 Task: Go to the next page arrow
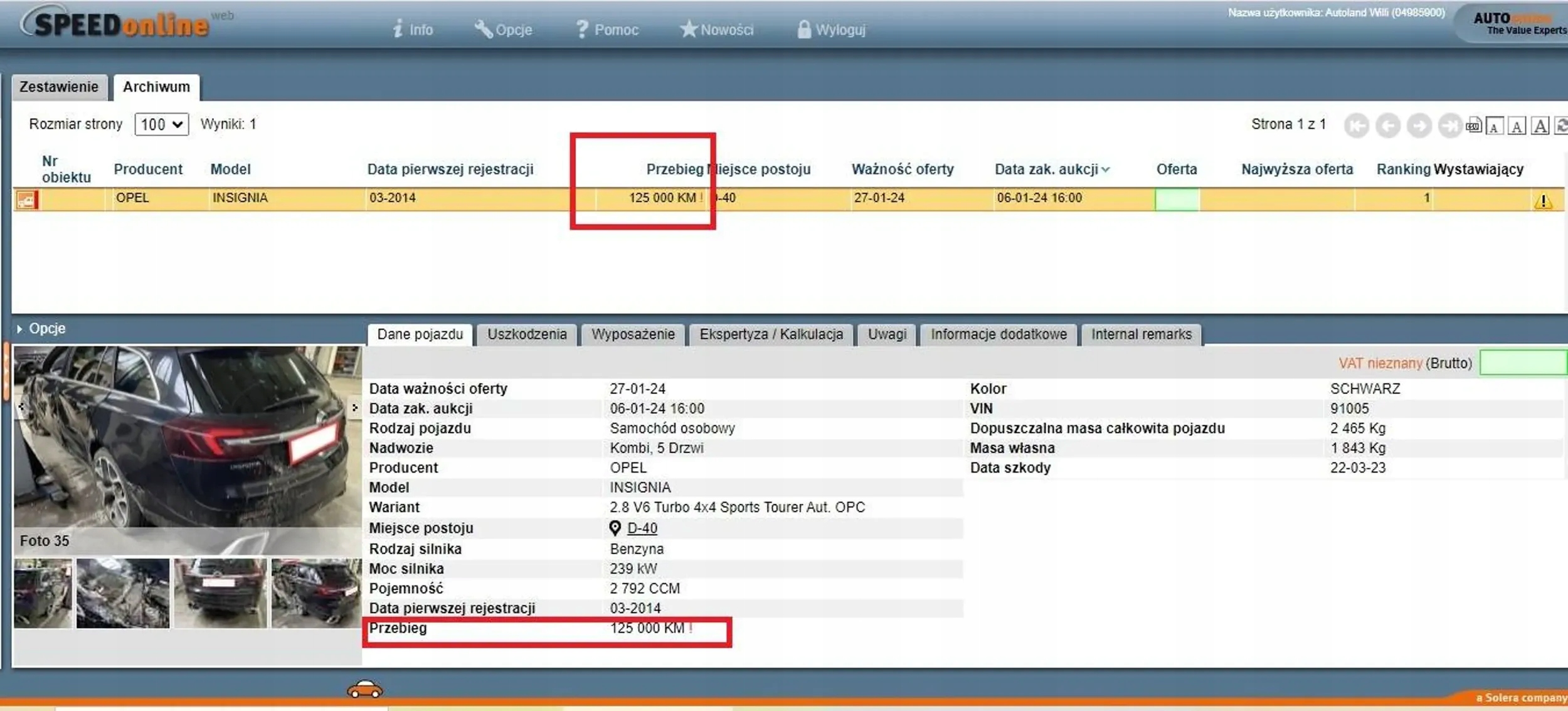1419,126
